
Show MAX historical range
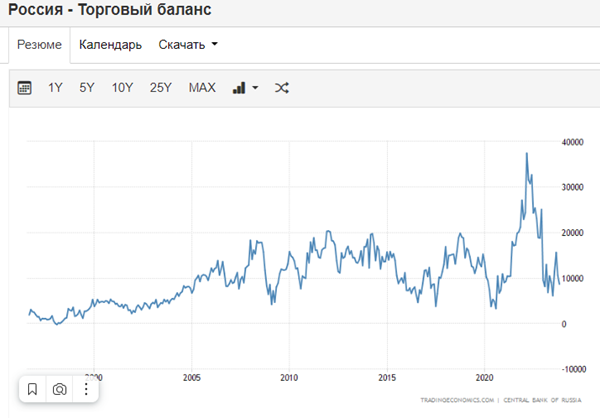point(202,88)
